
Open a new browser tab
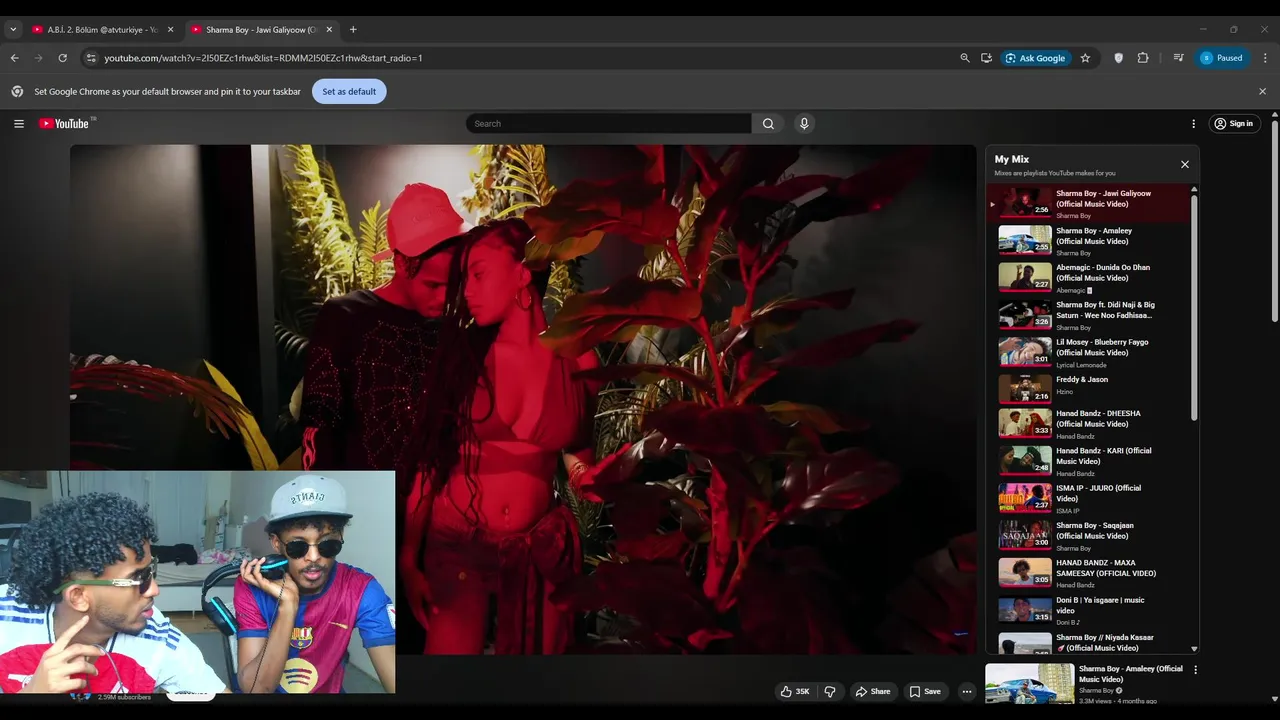(x=353, y=30)
